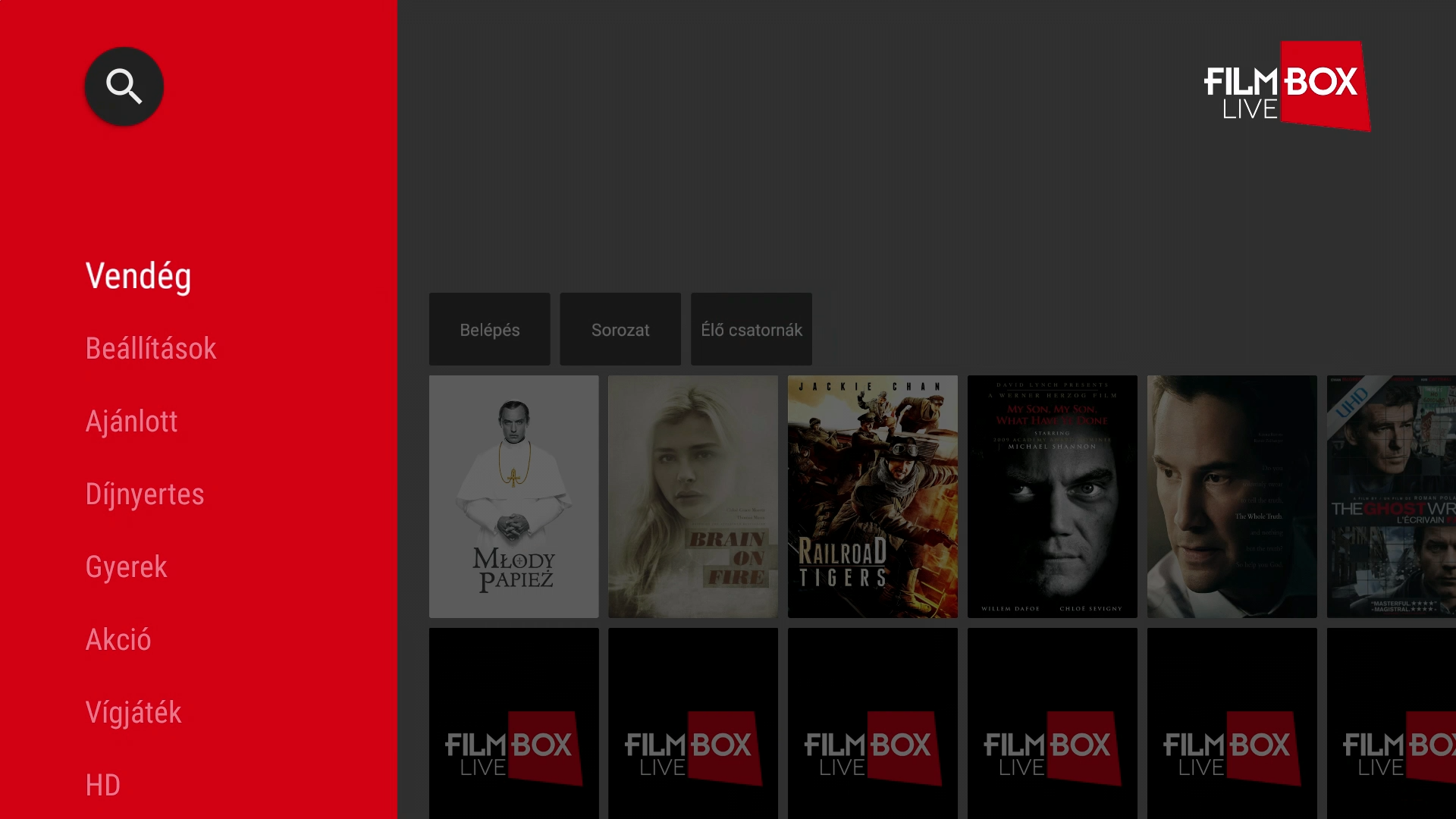Viewport: 1456px width, 819px height.
Task: Open placeholder tile below Railroad Tigers
Action: (873, 723)
